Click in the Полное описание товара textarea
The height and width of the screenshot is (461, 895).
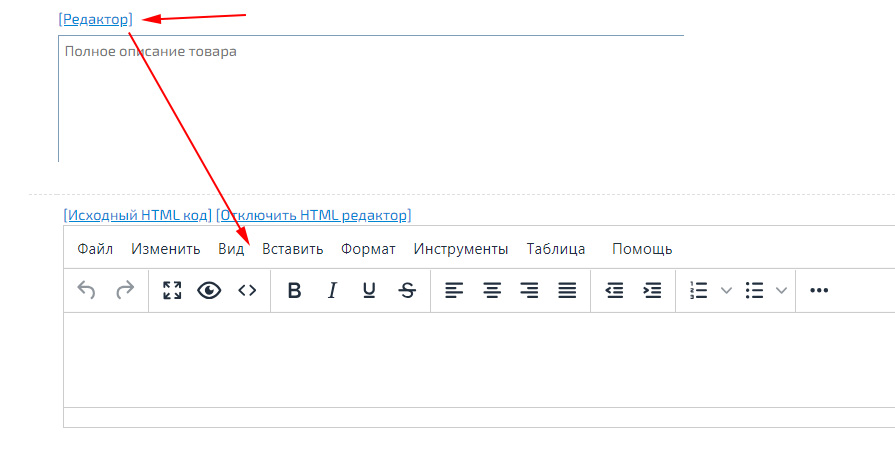pos(370,100)
